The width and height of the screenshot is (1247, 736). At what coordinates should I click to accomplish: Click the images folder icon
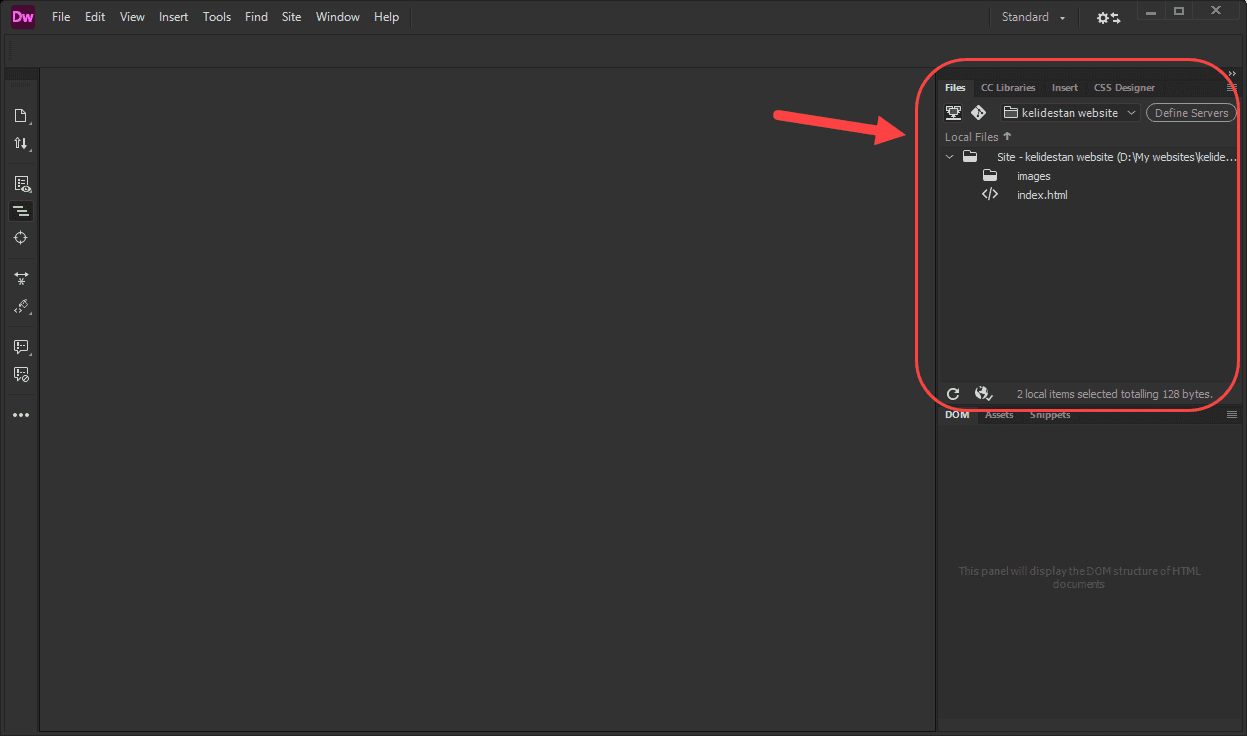(x=990, y=176)
